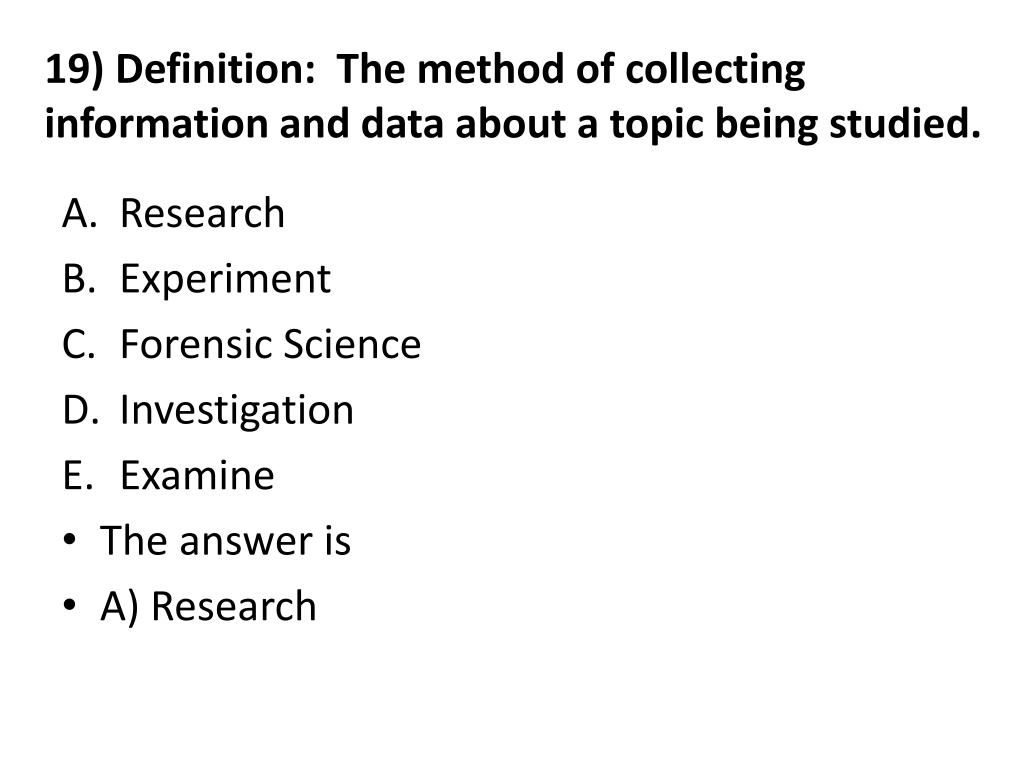Choose the 'Forensic Science' answer option

pos(270,345)
